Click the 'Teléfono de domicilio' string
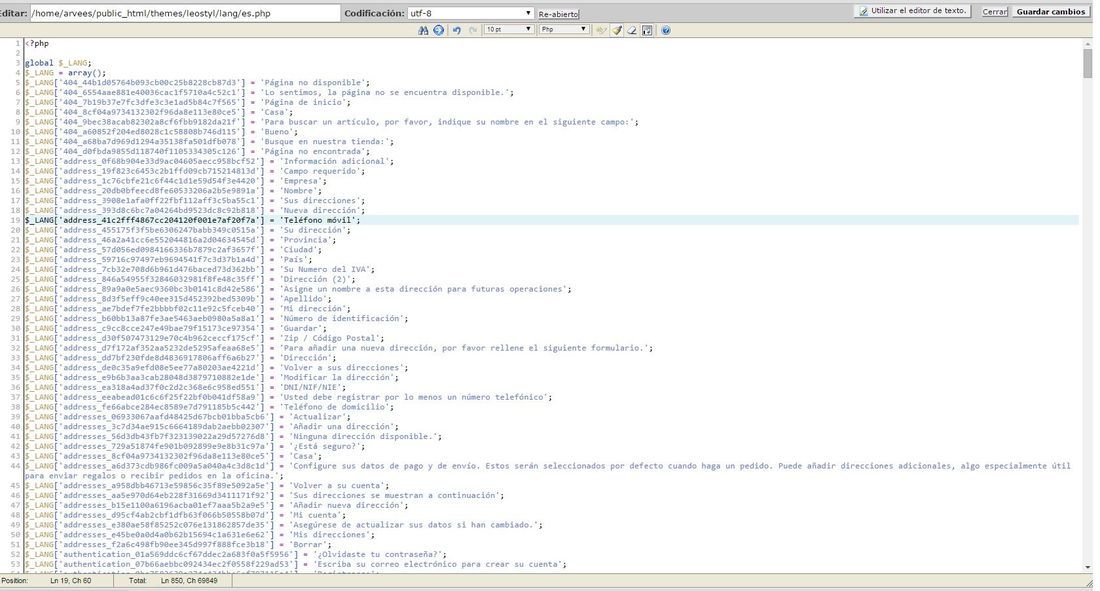The height and width of the screenshot is (591, 1100). tap(334, 407)
